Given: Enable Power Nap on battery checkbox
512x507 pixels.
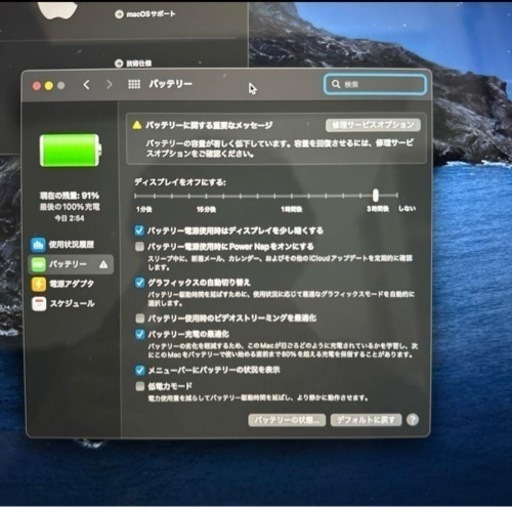Looking at the screenshot, I should pos(139,246).
